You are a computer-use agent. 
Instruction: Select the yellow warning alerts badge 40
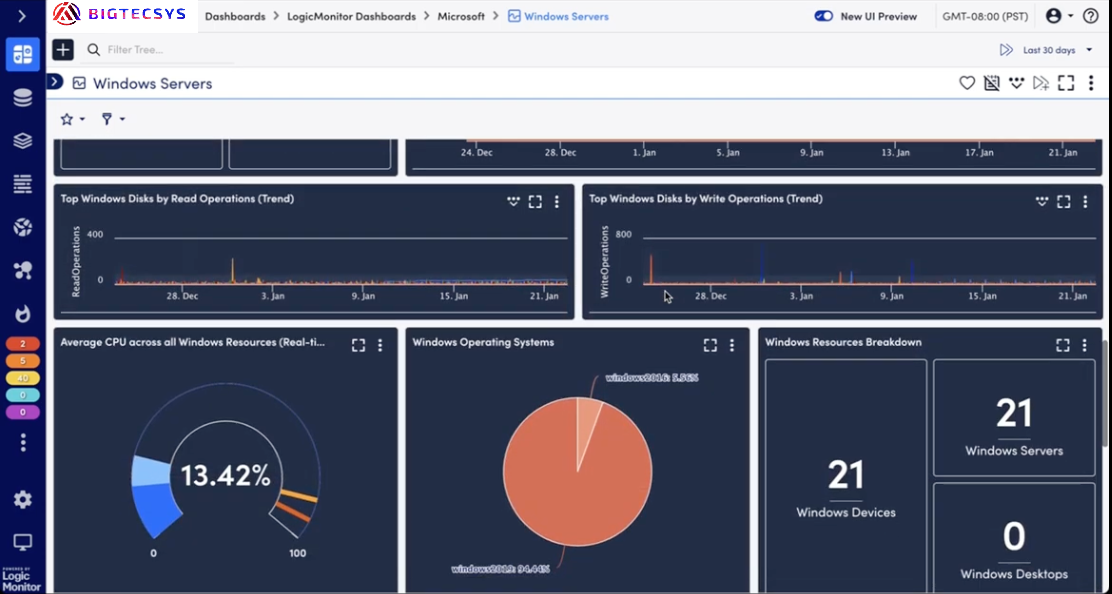pos(23,378)
